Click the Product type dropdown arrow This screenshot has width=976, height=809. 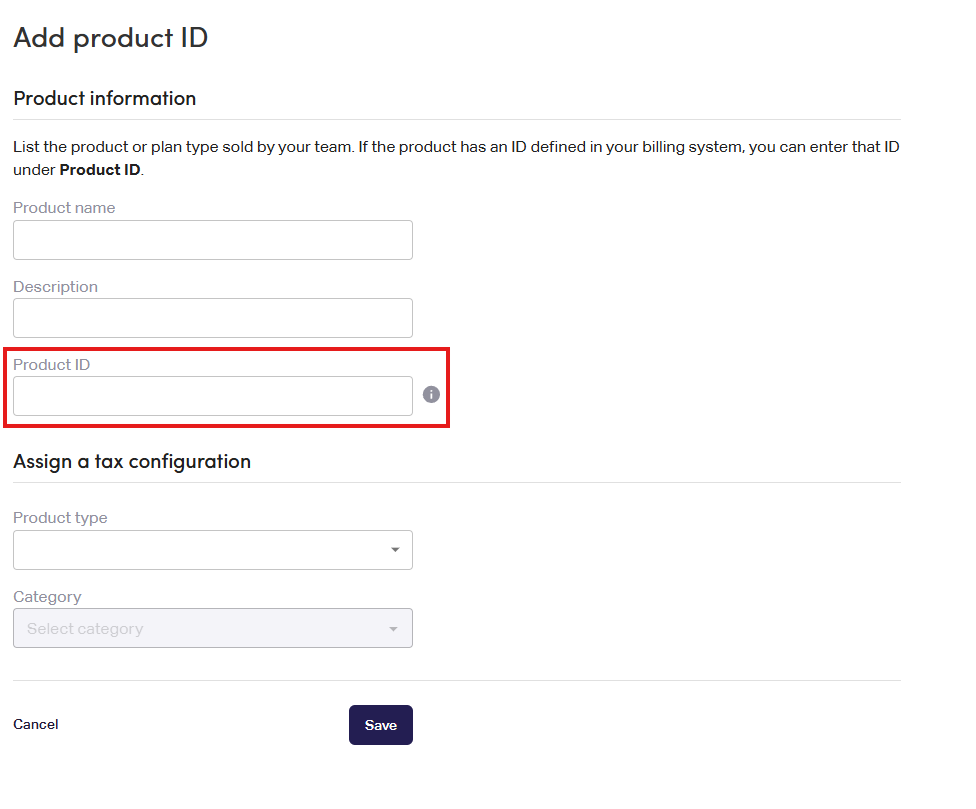click(x=395, y=550)
